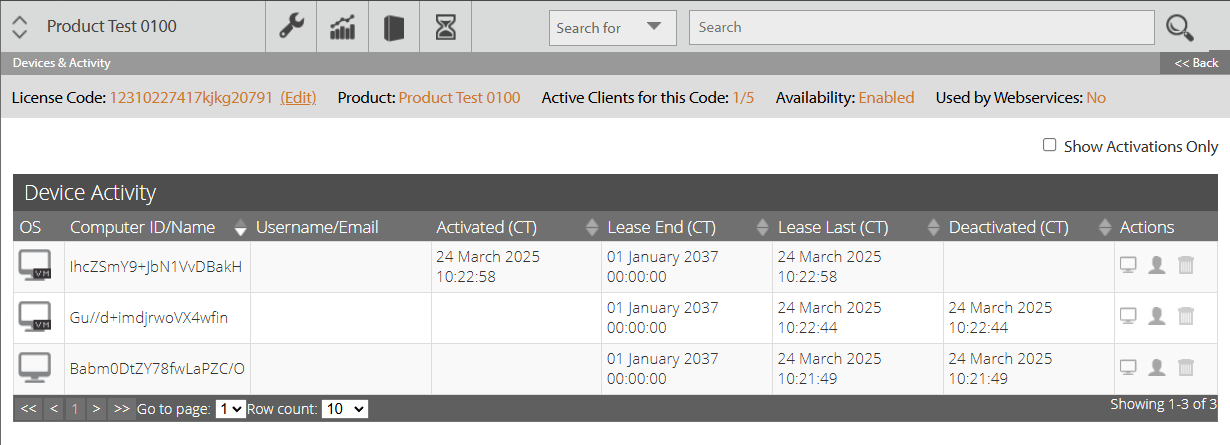Click the Actions column header

pyautogui.click(x=1147, y=228)
